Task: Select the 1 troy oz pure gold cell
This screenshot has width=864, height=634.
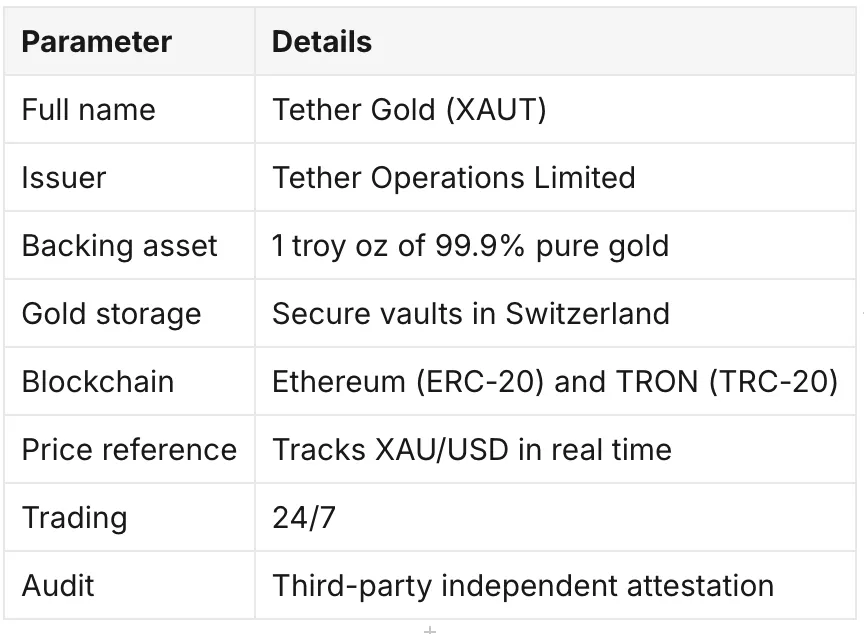Action: [555, 245]
